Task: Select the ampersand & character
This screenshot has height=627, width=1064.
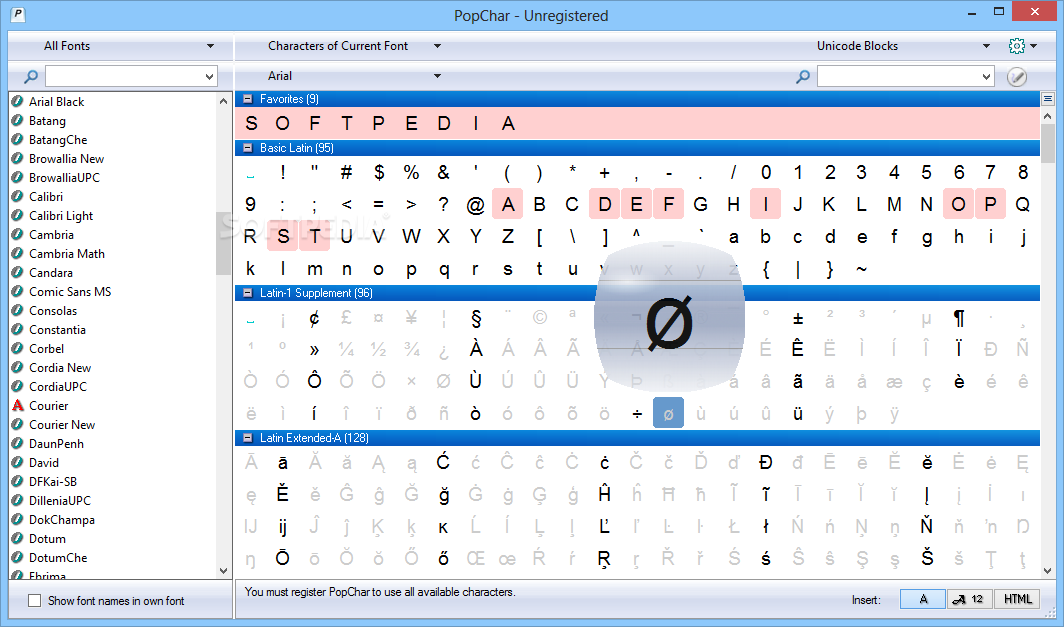Action: click(x=444, y=172)
